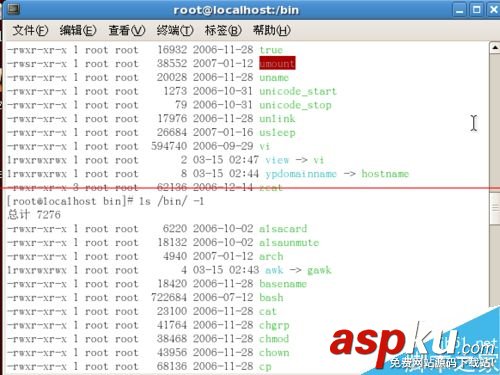This screenshot has height=375, width=500.
Task: Open the 终端(T) menu
Action: point(175,31)
